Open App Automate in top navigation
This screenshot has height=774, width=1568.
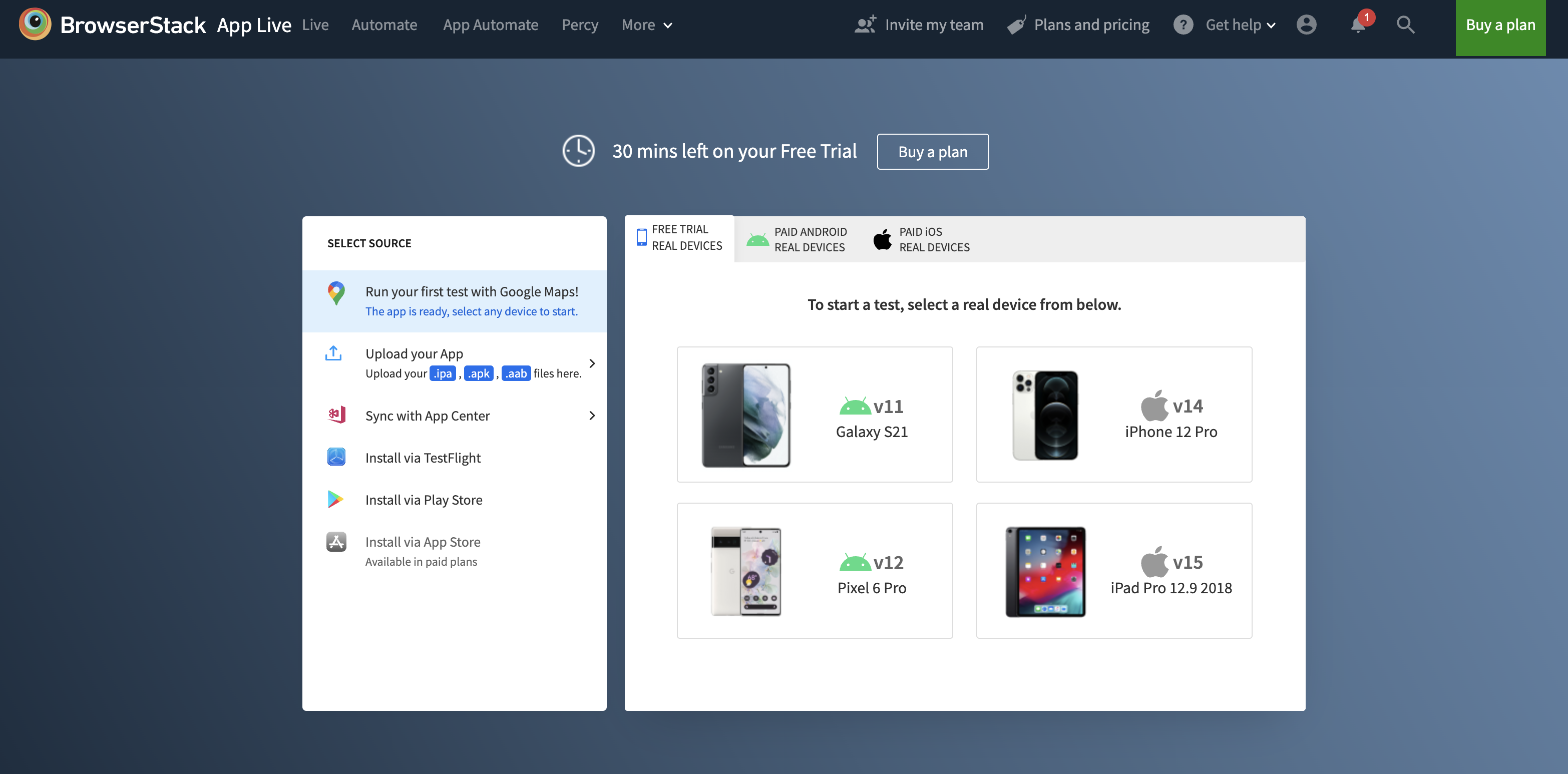[x=490, y=25]
